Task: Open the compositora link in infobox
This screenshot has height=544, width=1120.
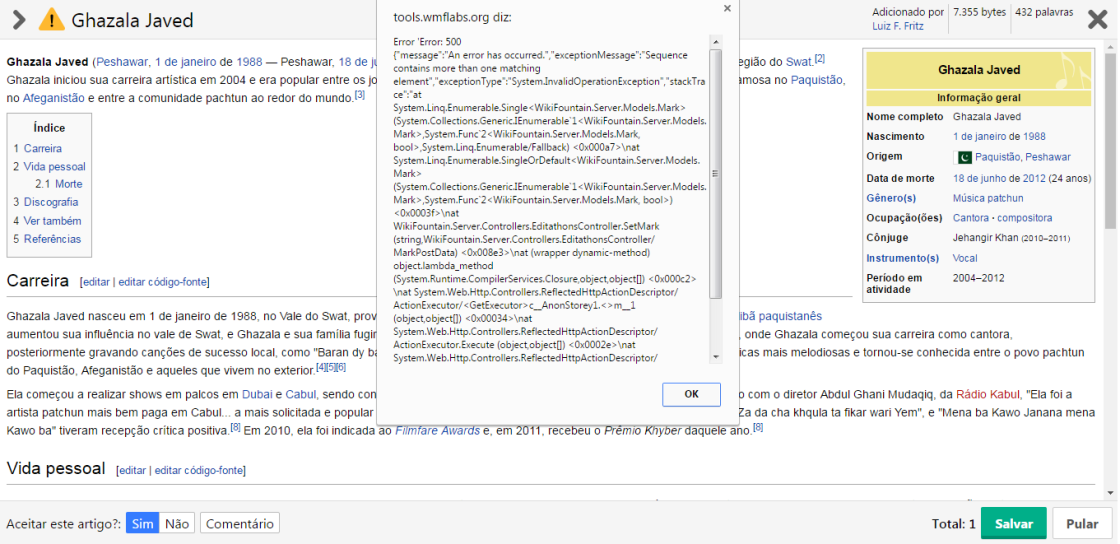Action: click(1024, 218)
